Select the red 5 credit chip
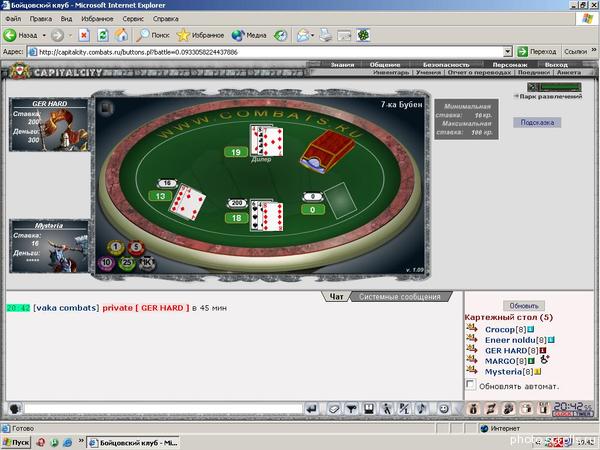600x450 pixels. click(136, 247)
